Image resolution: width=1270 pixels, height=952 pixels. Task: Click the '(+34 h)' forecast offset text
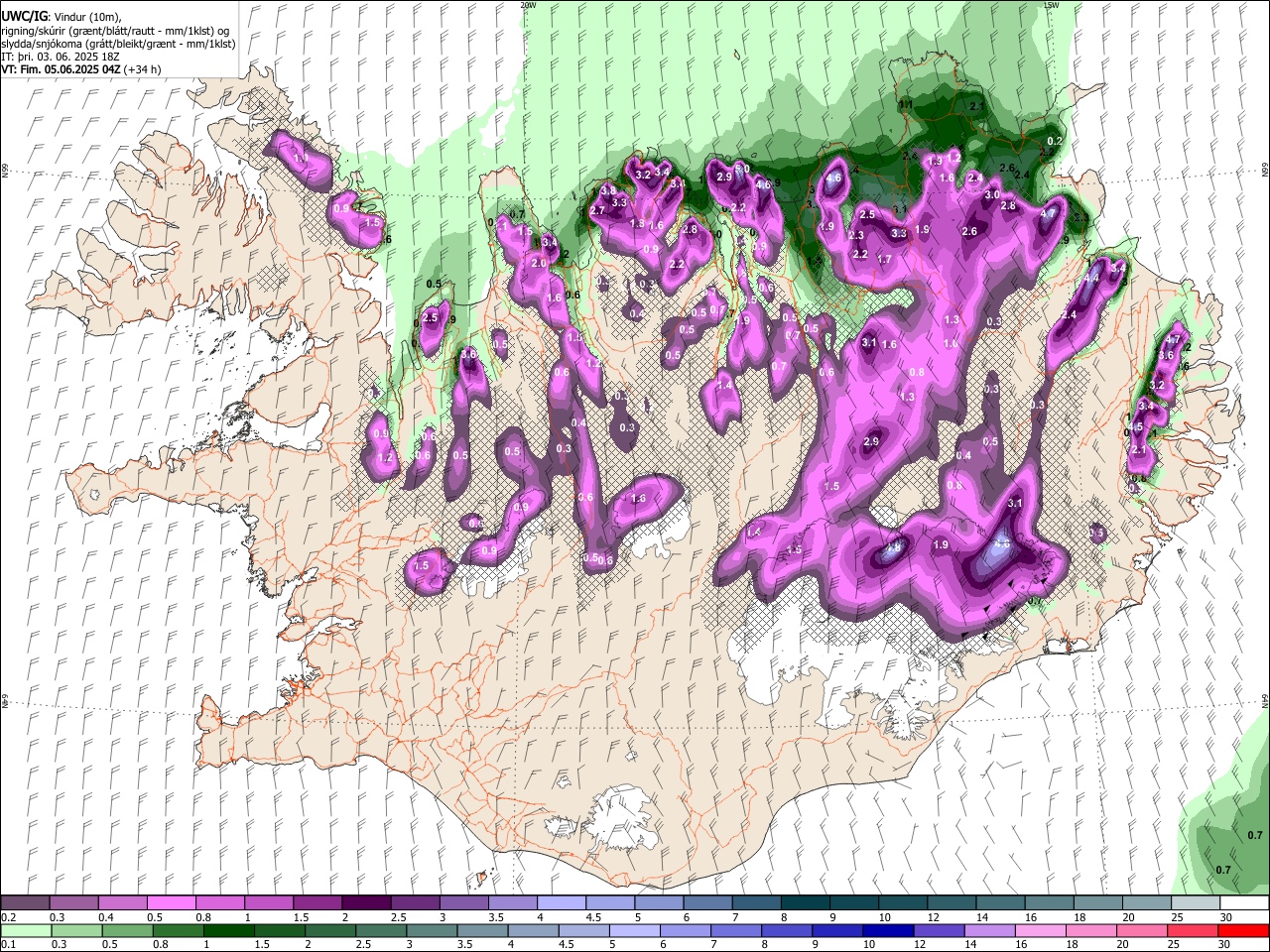point(143,69)
